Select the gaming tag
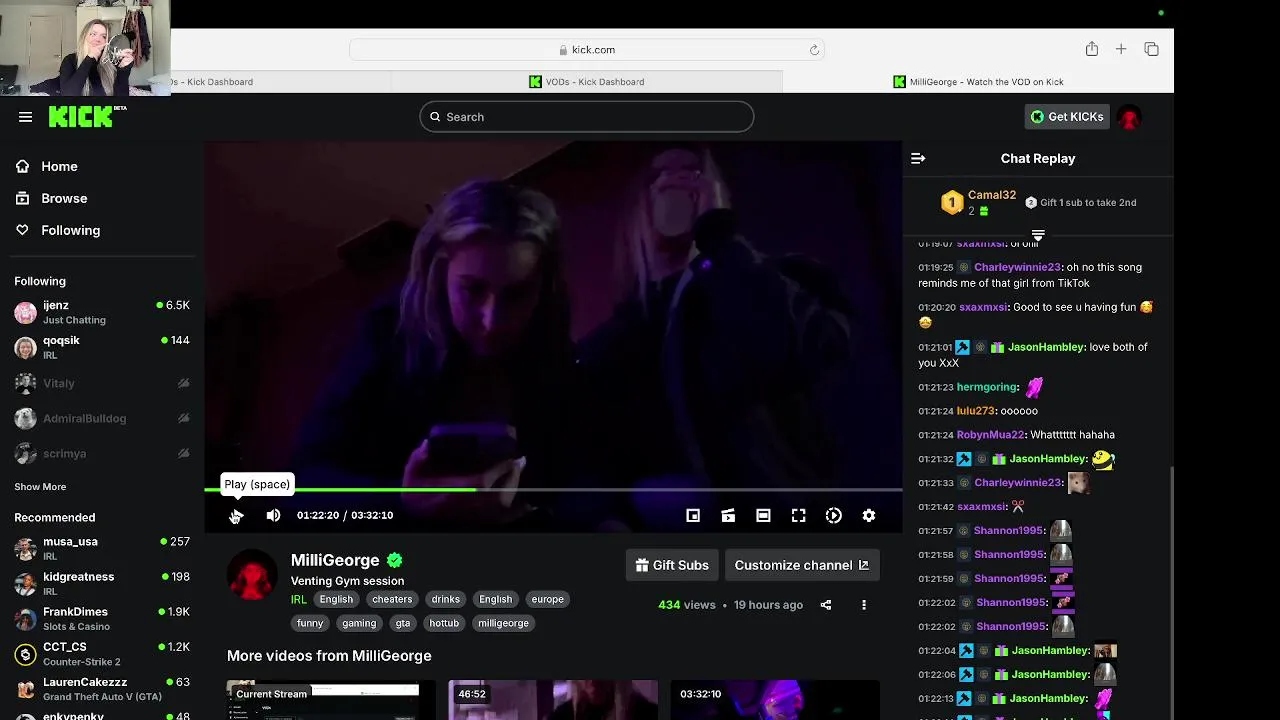 click(359, 623)
